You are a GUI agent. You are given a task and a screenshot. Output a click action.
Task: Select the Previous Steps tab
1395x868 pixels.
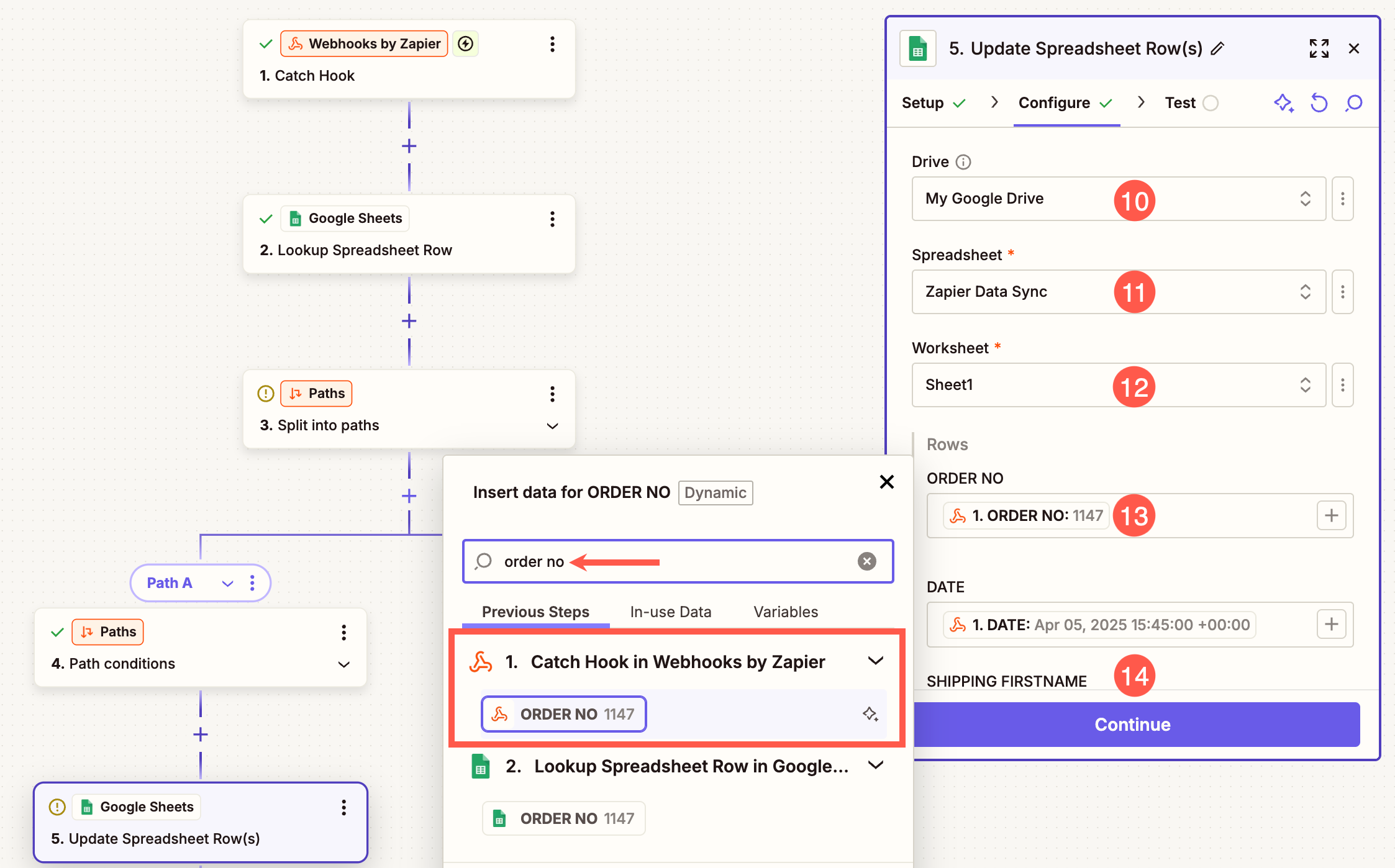tap(535, 612)
